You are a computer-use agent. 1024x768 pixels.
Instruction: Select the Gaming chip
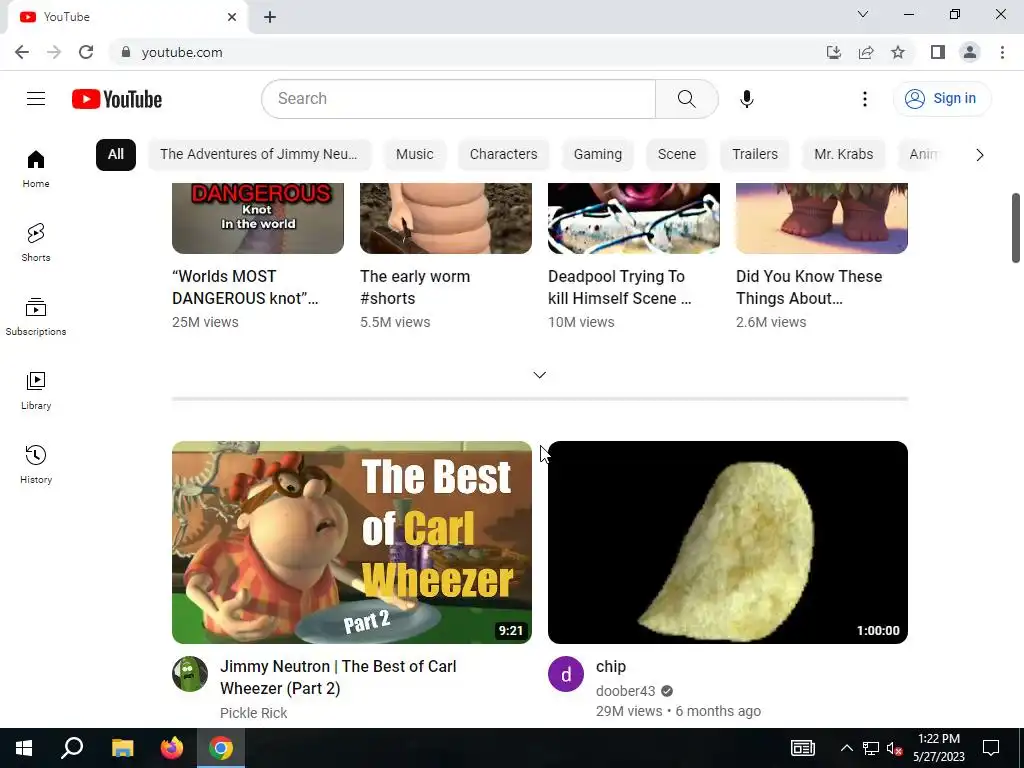tap(598, 155)
